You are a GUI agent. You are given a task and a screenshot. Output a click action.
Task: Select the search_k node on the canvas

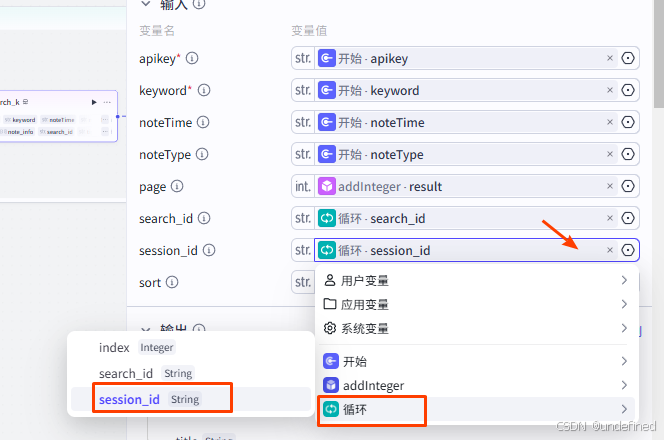point(58,116)
